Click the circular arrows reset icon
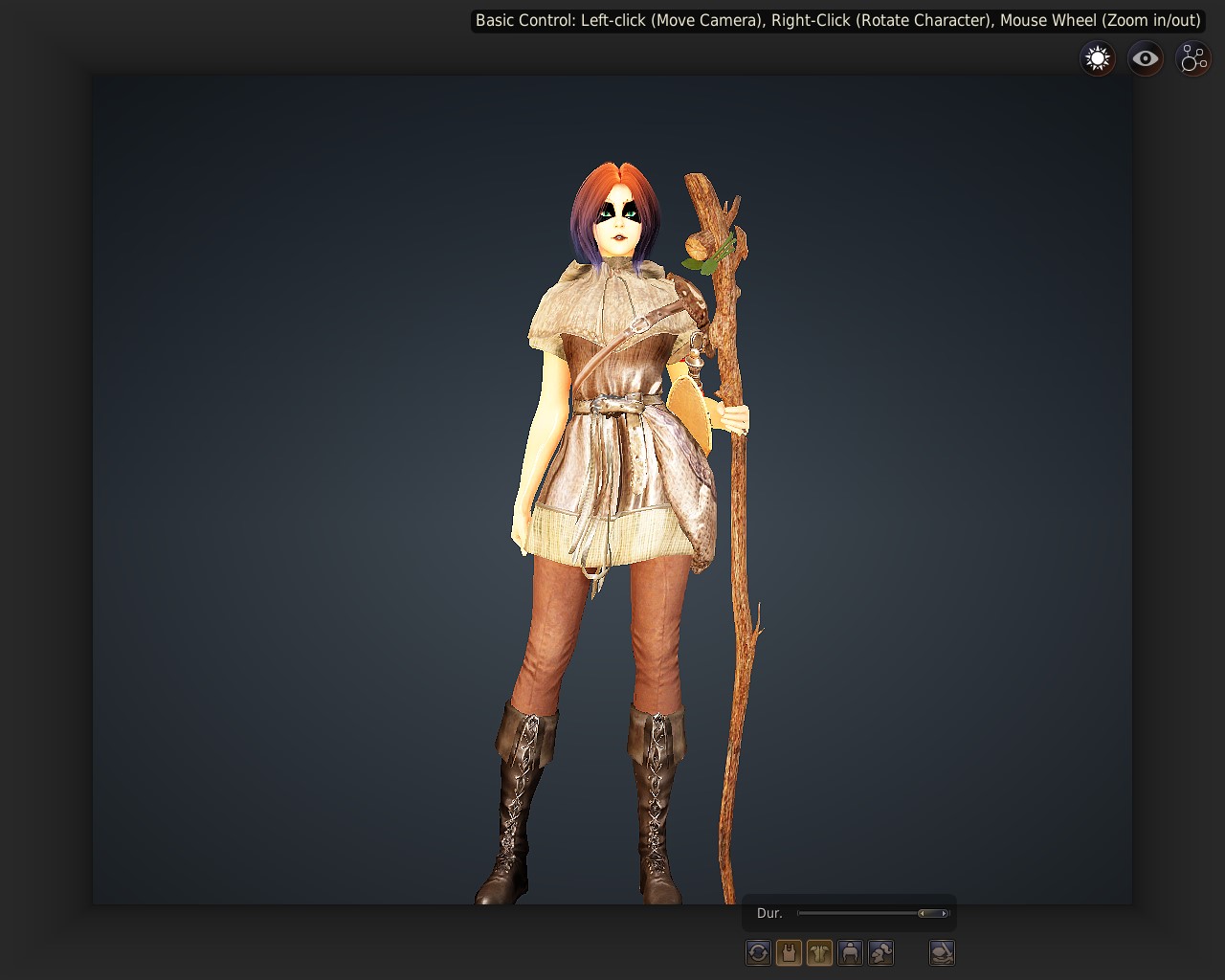1225x980 pixels. (x=758, y=952)
